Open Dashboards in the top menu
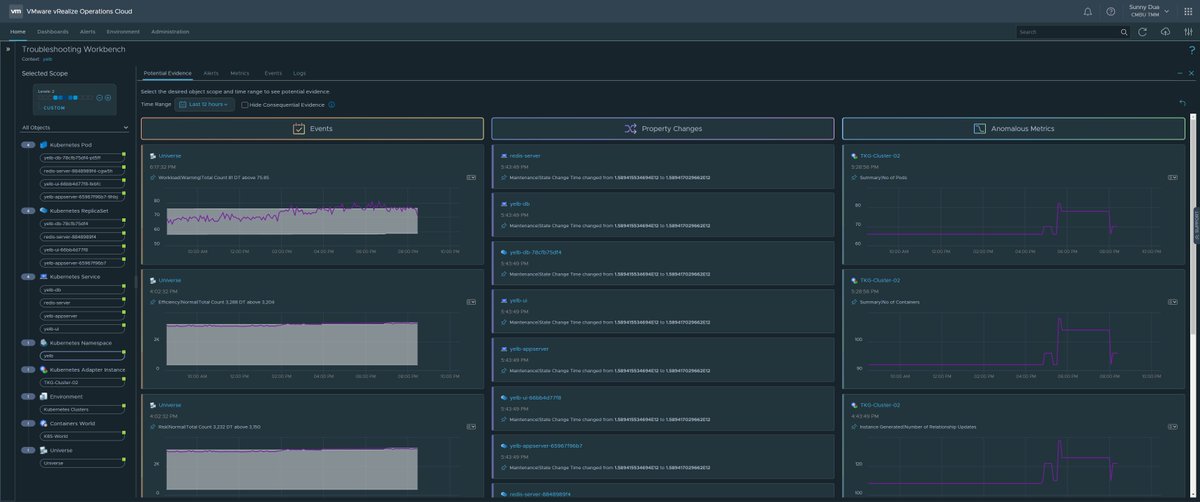The image size is (1200, 502). (x=53, y=32)
